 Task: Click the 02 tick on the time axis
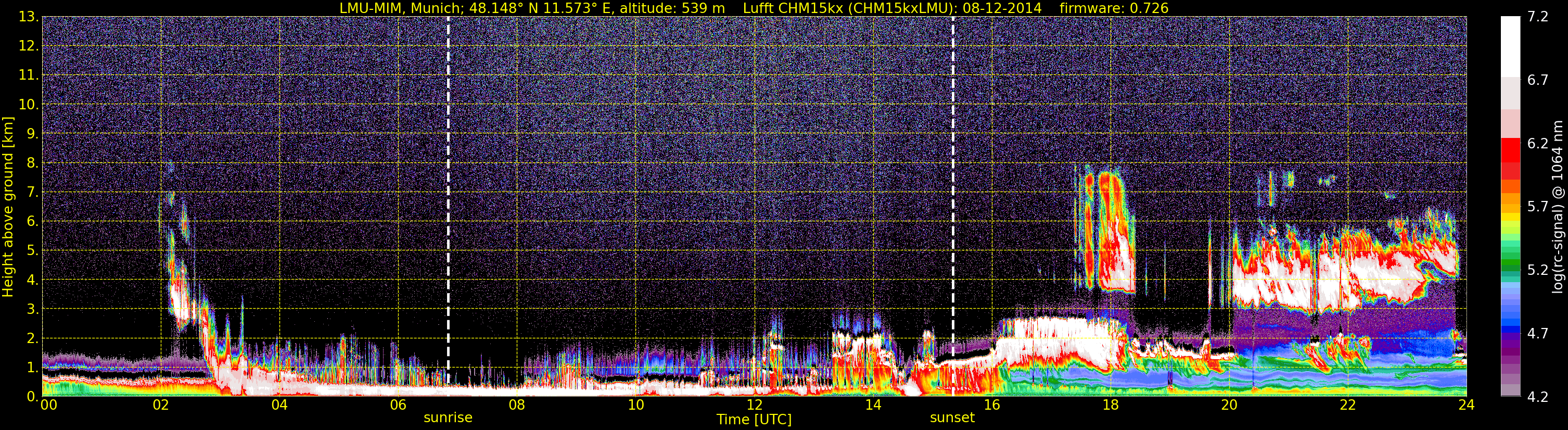[161, 405]
